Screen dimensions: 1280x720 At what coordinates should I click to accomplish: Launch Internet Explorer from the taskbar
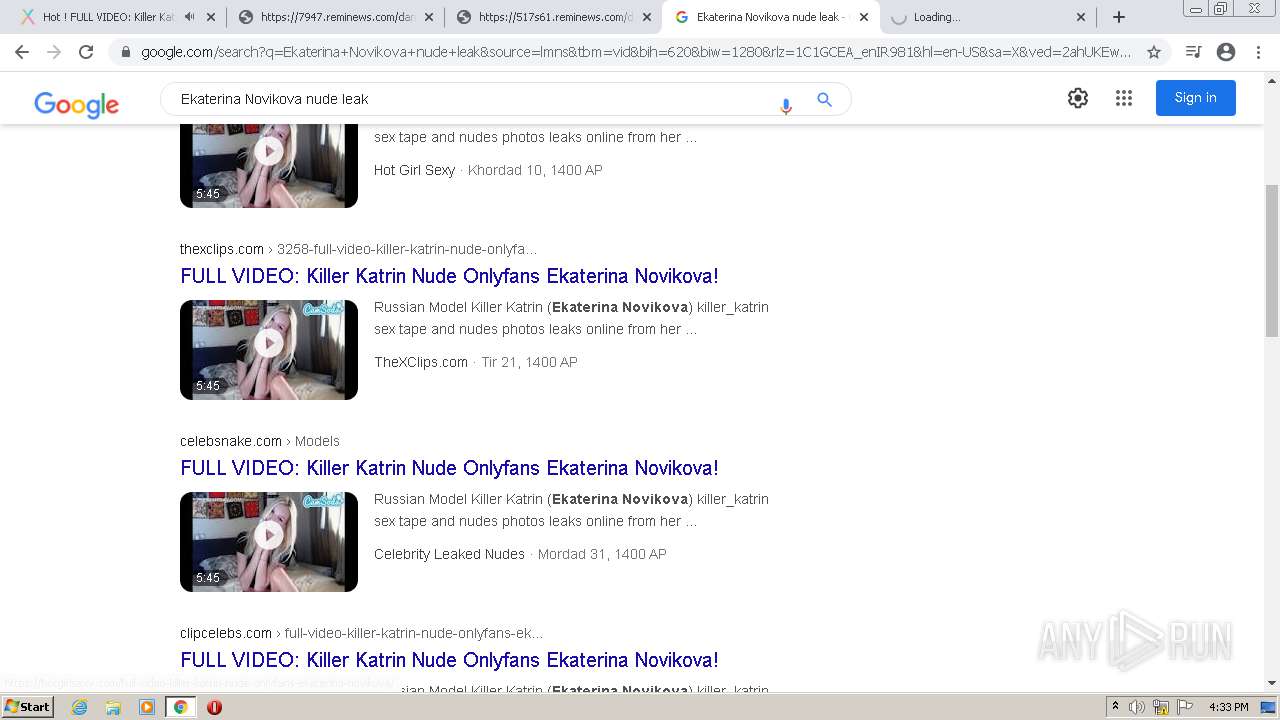(79, 707)
